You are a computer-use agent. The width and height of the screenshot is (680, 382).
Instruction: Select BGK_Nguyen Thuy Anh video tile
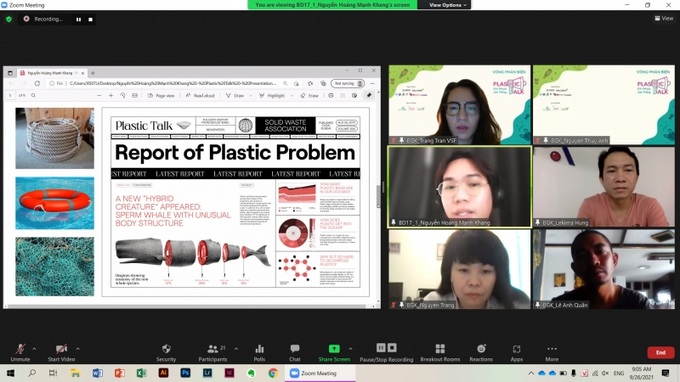pos(604,104)
